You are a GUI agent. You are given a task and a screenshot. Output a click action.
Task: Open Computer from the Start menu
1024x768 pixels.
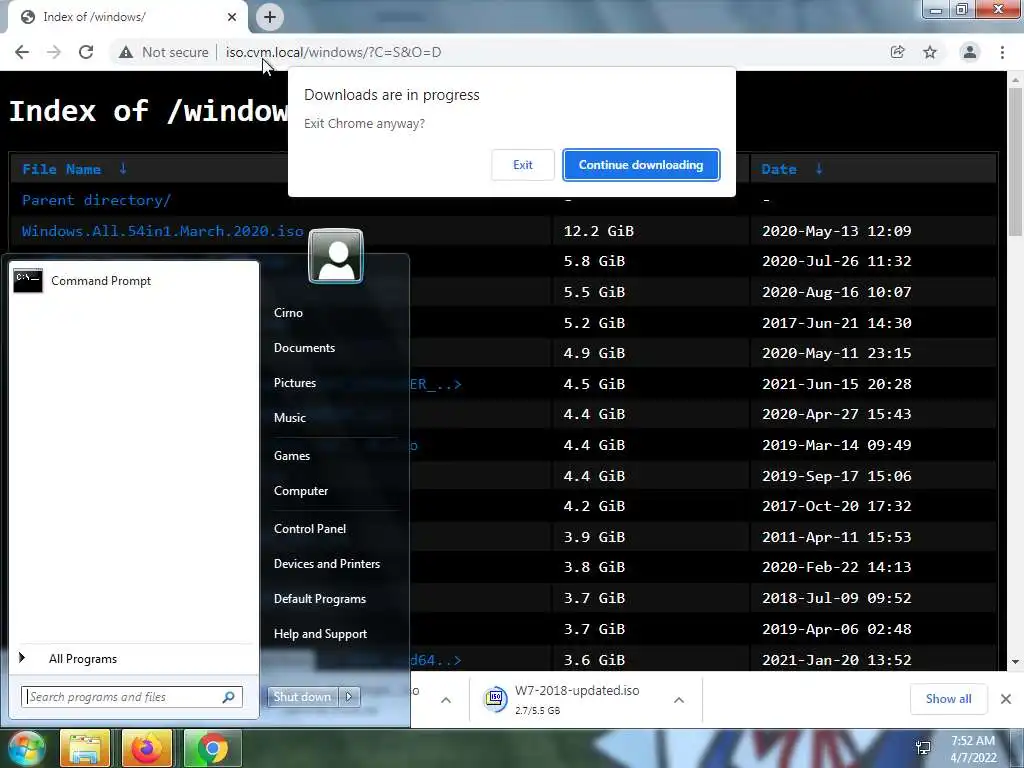(301, 491)
